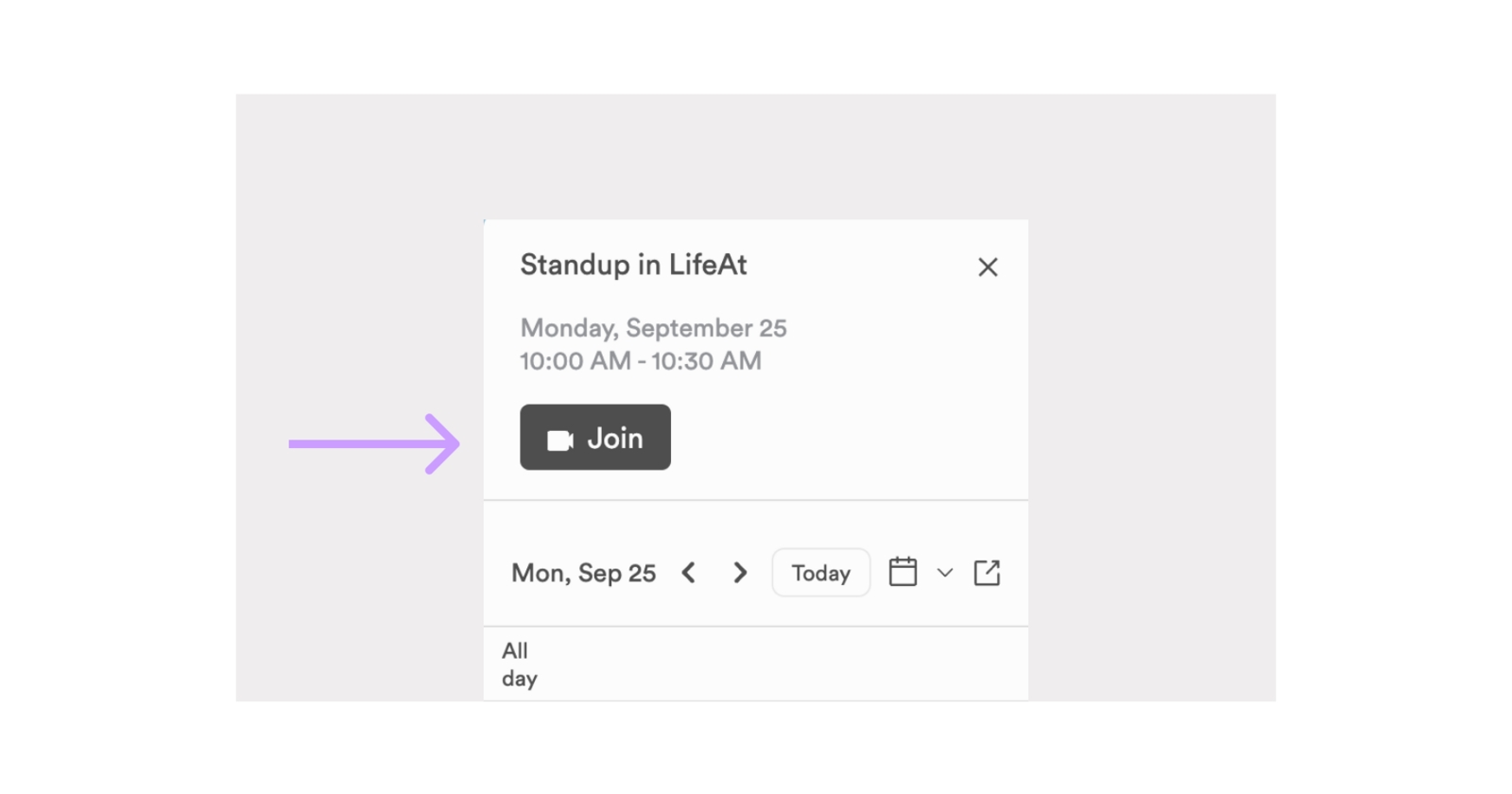Go to the next day with right chevron
Viewport: 1512px width, 794px height.
point(740,573)
